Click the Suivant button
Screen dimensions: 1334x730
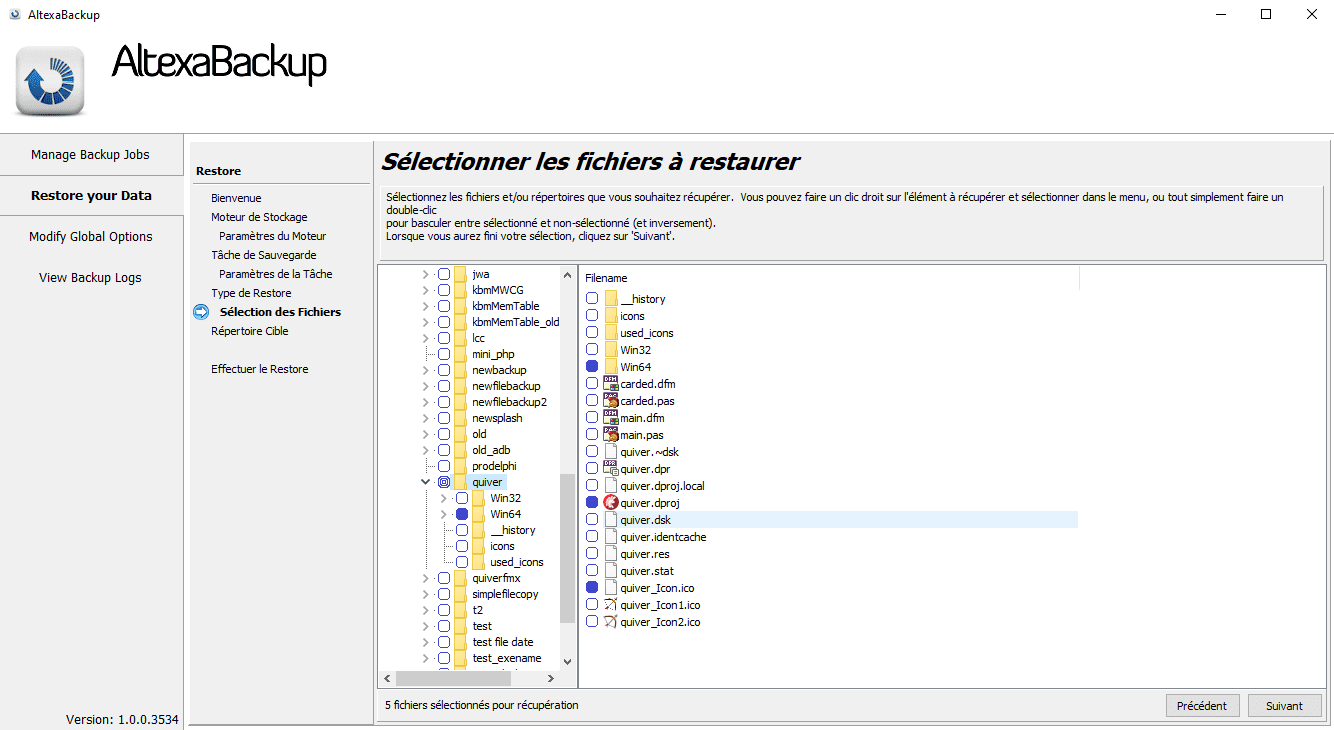(1285, 705)
